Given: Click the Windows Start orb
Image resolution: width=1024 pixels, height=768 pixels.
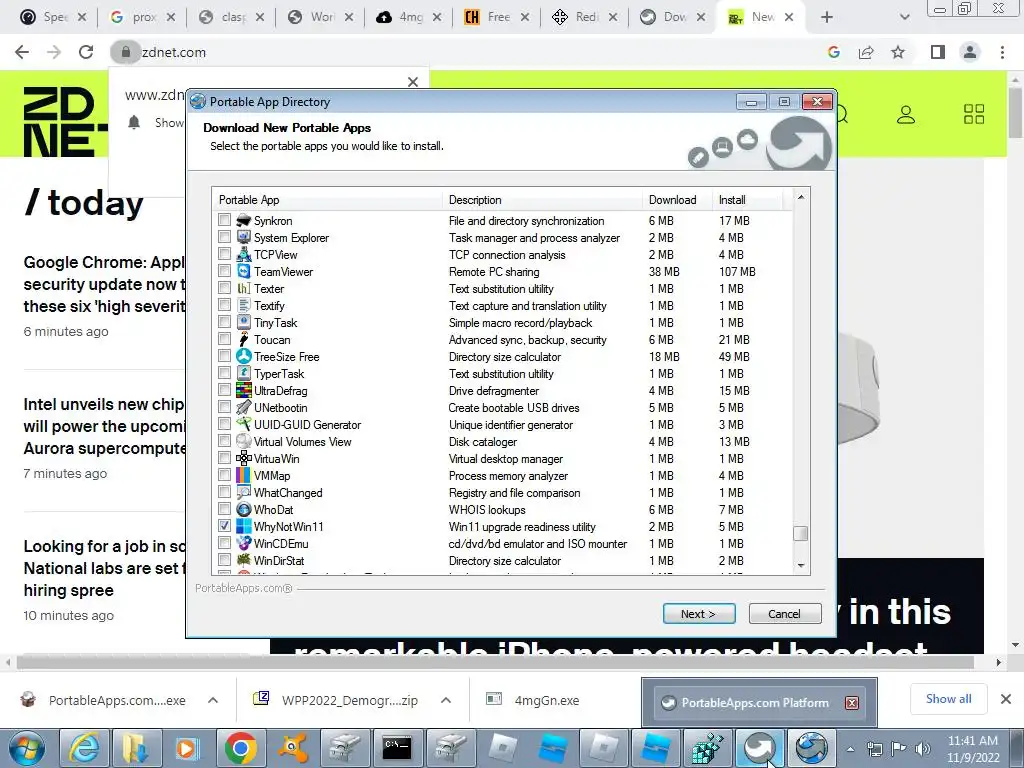Looking at the screenshot, I should pyautogui.click(x=27, y=748).
